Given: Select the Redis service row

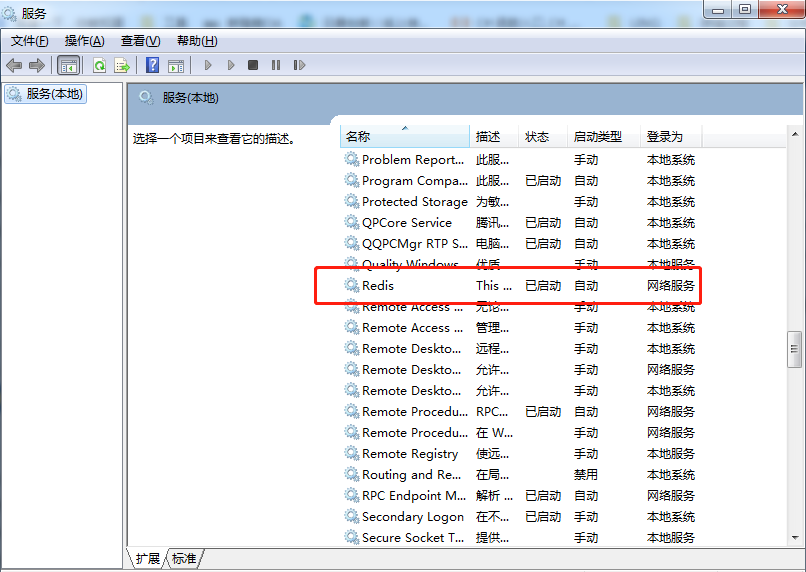Looking at the screenshot, I should click(x=520, y=285).
